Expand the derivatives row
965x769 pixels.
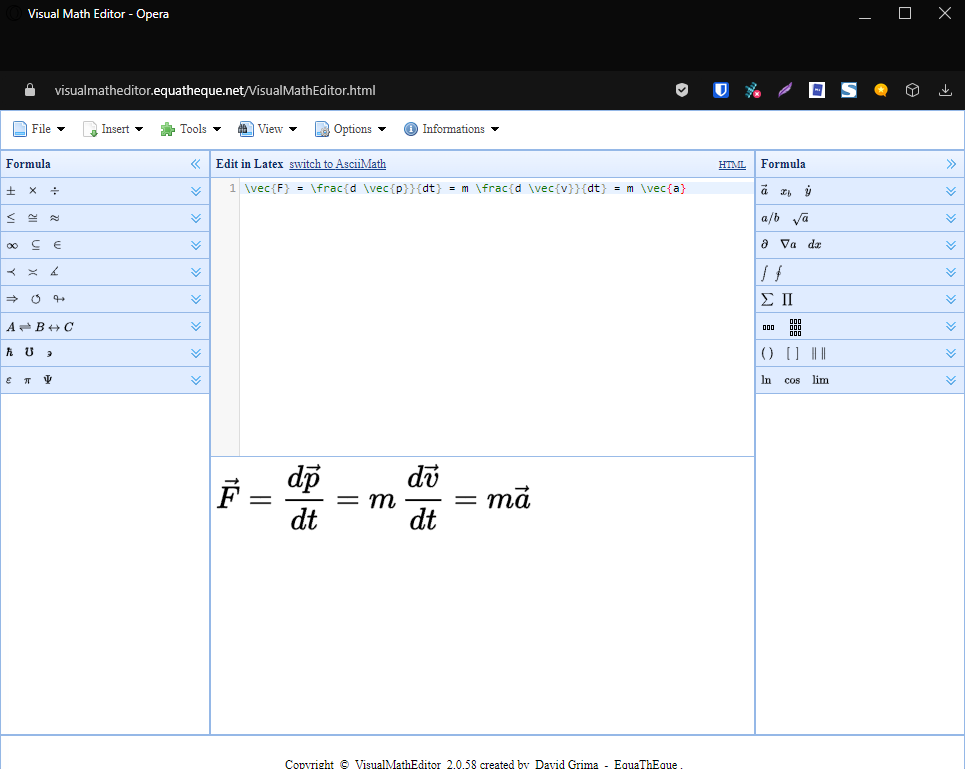click(x=951, y=245)
